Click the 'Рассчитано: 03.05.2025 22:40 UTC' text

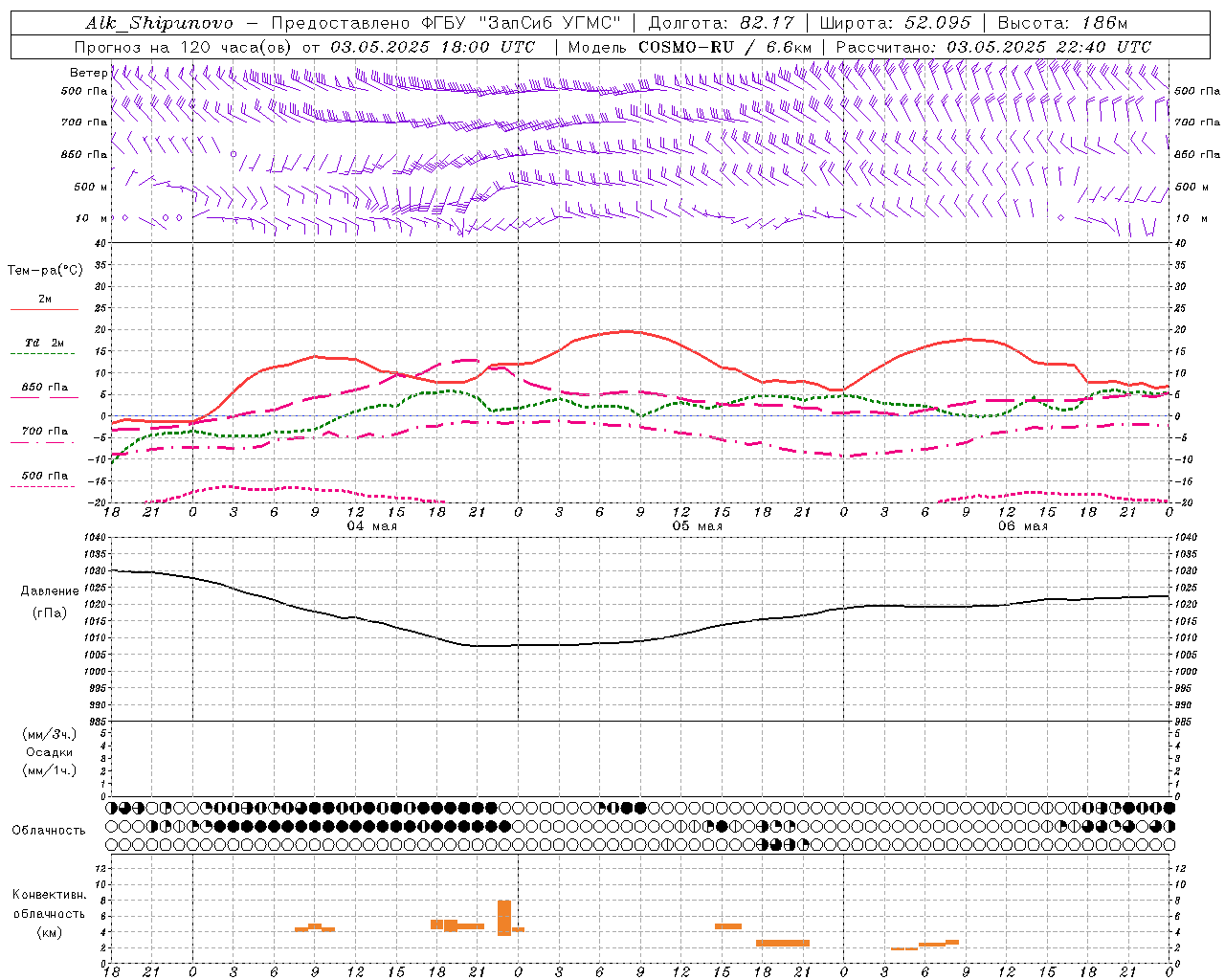pos(993,47)
